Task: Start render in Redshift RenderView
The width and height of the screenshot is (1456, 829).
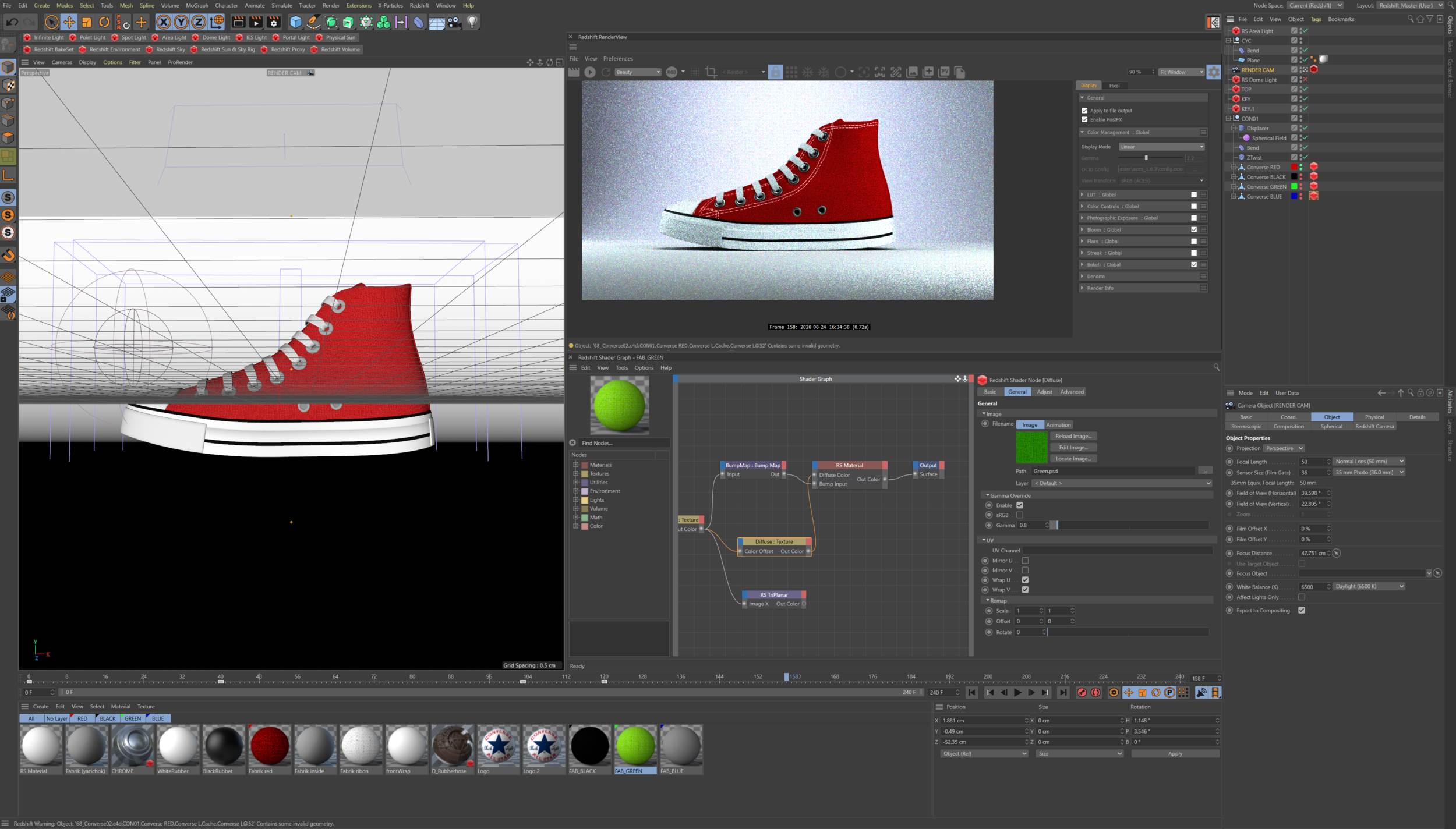Action: coord(590,72)
